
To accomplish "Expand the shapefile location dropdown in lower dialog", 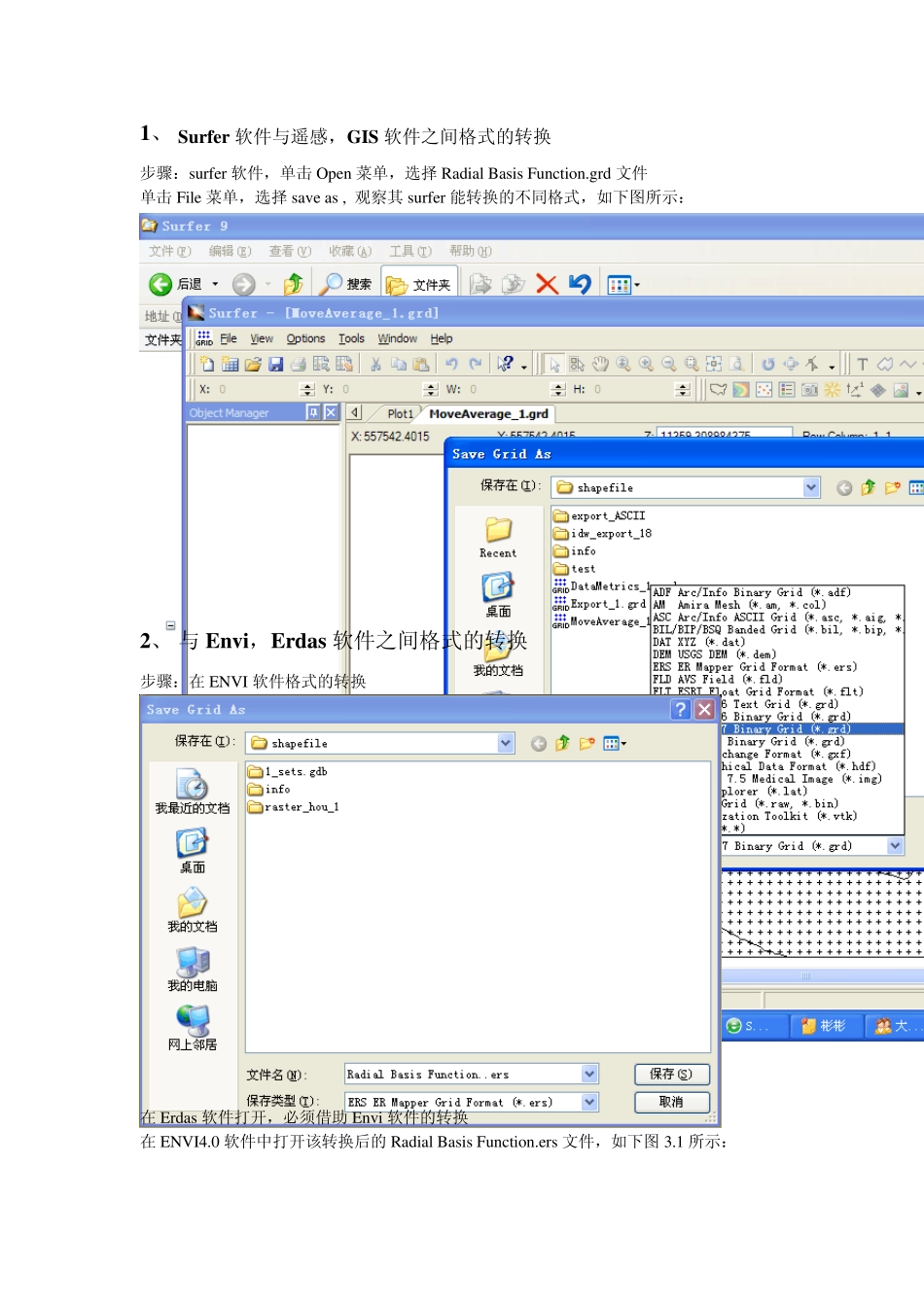I will [506, 743].
